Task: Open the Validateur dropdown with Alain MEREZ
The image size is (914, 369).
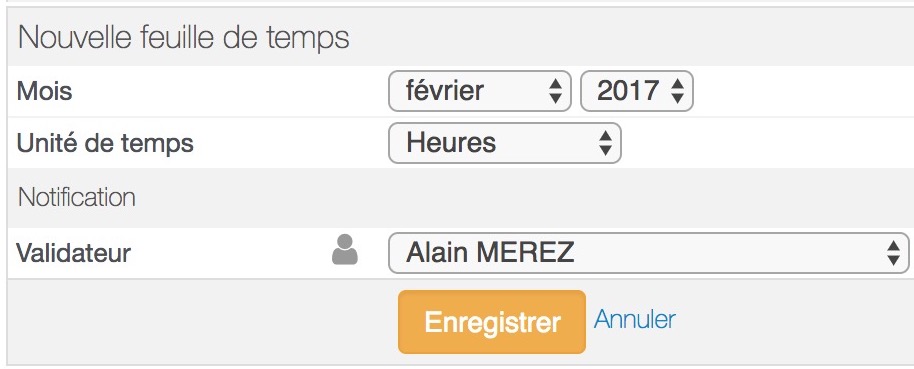Action: pyautogui.click(x=648, y=253)
